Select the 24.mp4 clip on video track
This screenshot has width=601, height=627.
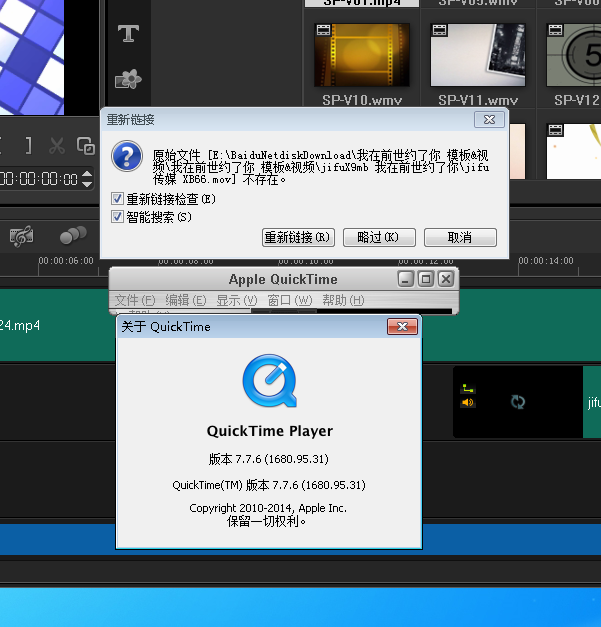(x=56, y=325)
